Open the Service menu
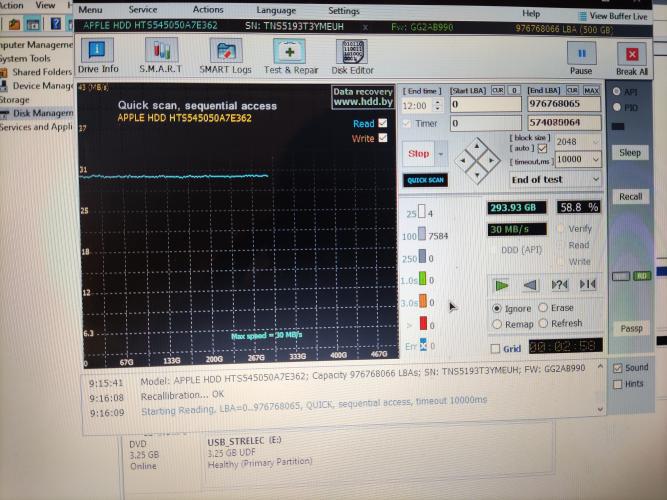This screenshot has height=500, width=667. 143,9
